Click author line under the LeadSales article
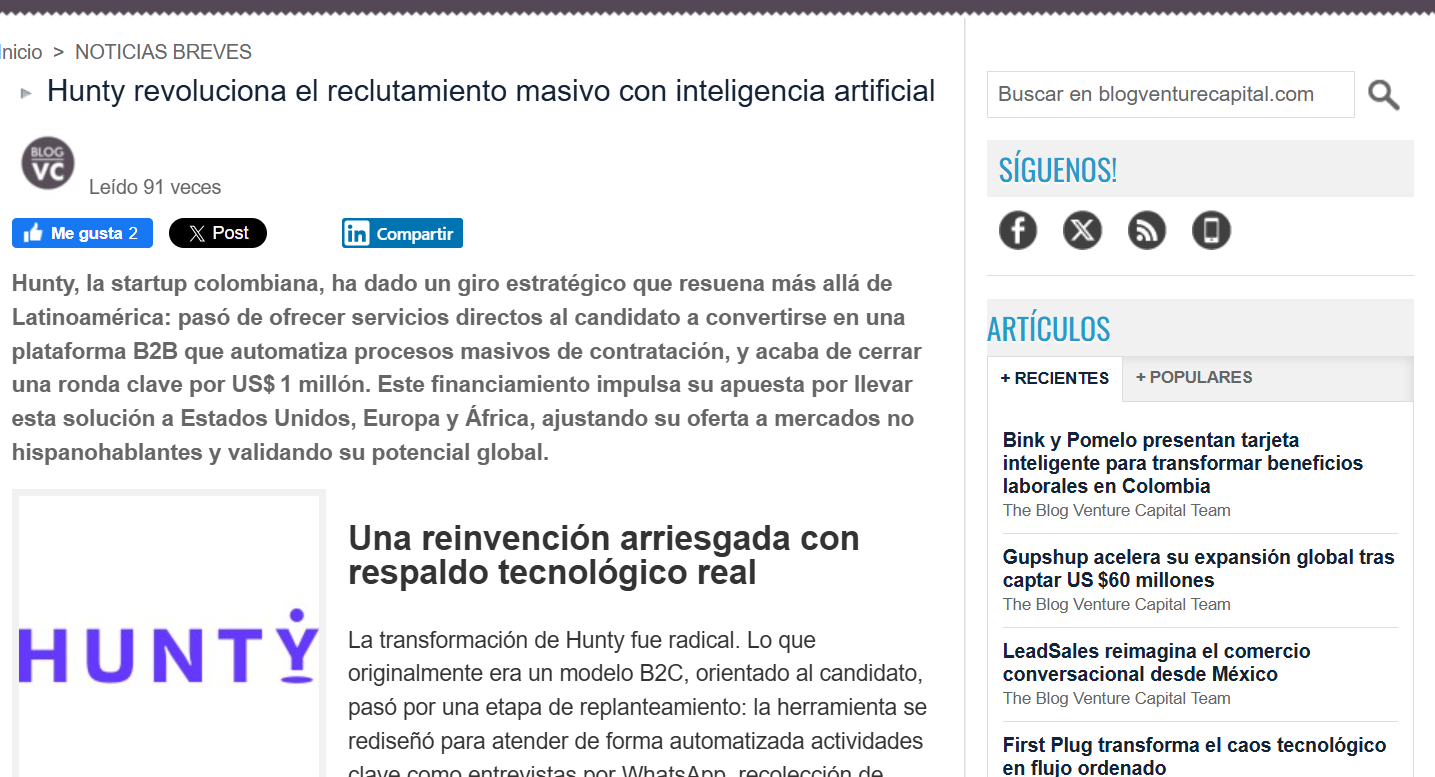The image size is (1435, 777). (x=1116, y=698)
